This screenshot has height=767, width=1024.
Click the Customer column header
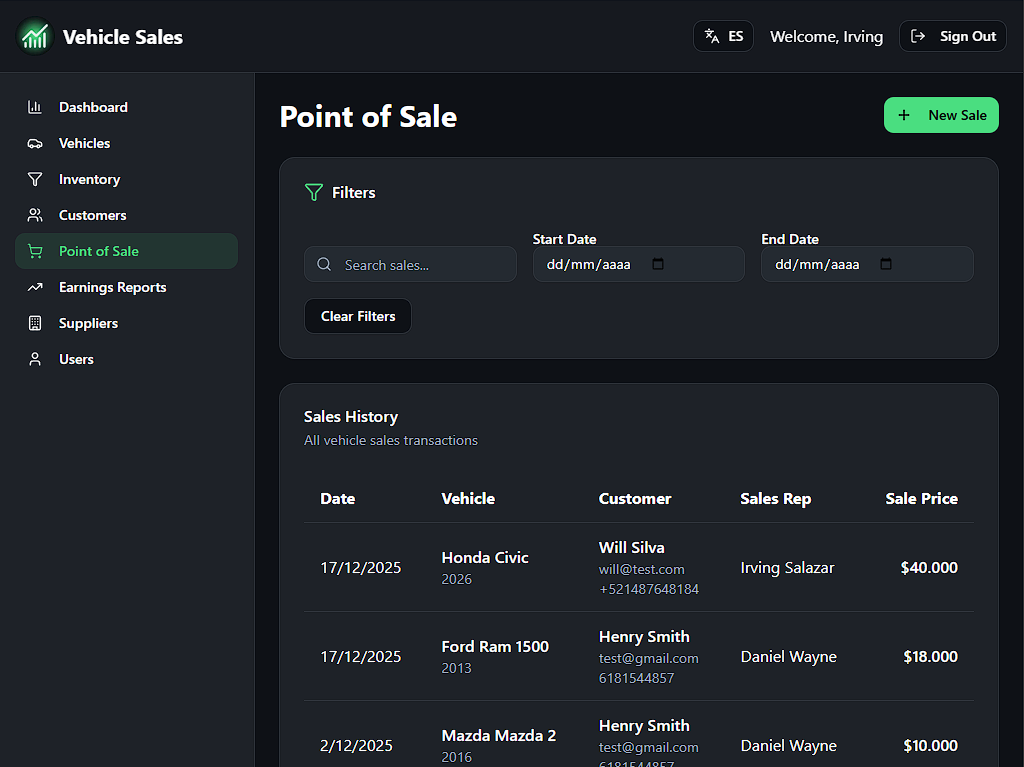tap(635, 498)
